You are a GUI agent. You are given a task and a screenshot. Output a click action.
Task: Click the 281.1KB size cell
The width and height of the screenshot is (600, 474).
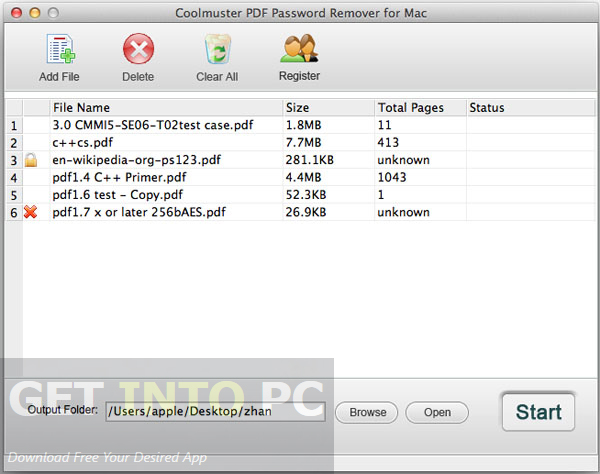(x=328, y=160)
